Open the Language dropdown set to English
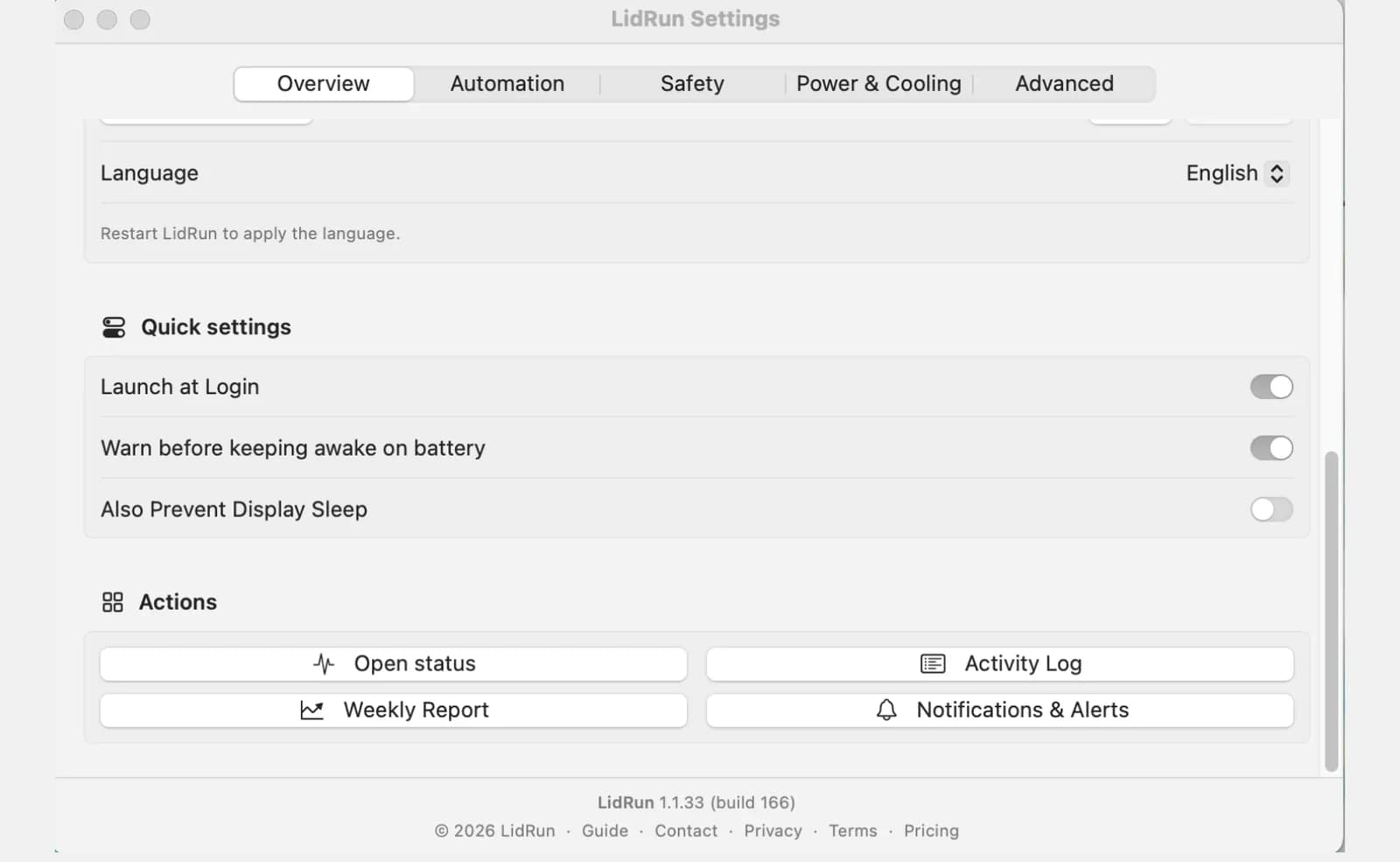This screenshot has width=1400, height=862. coord(1237,173)
